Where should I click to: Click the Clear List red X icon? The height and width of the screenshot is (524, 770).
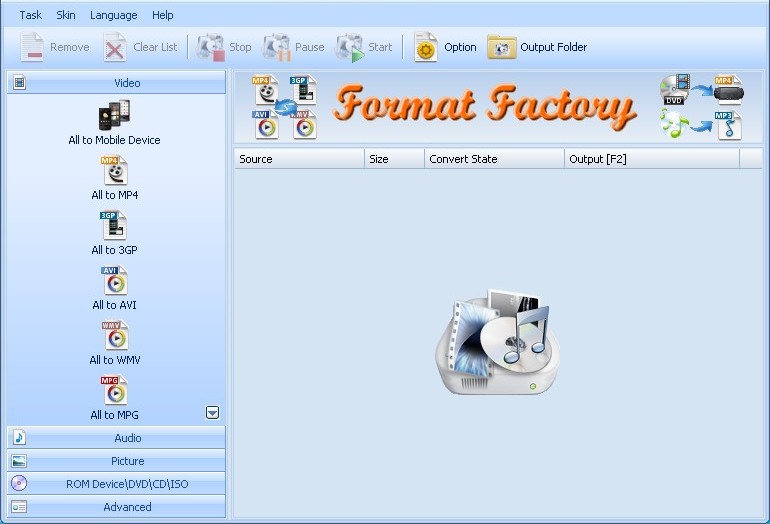115,47
